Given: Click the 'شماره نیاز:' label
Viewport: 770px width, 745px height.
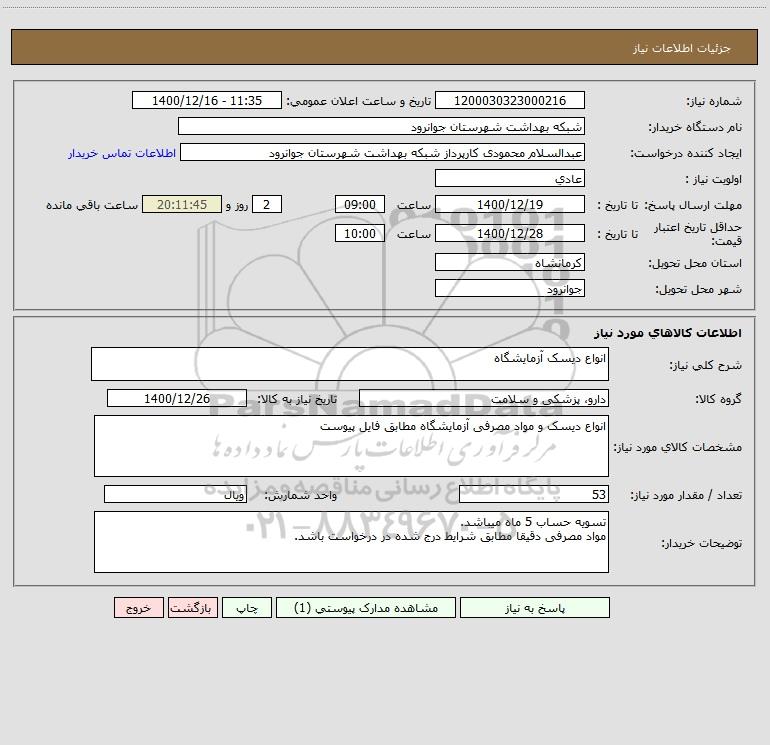Looking at the screenshot, I should click(714, 101).
